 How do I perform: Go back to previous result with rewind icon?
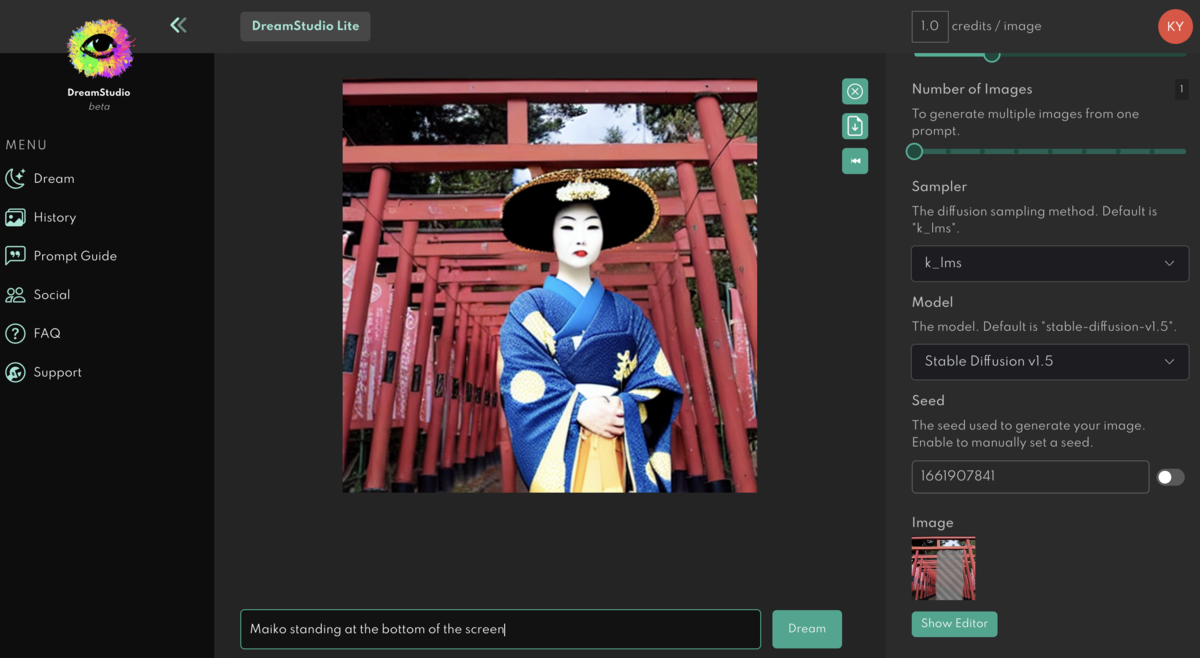pyautogui.click(x=855, y=160)
